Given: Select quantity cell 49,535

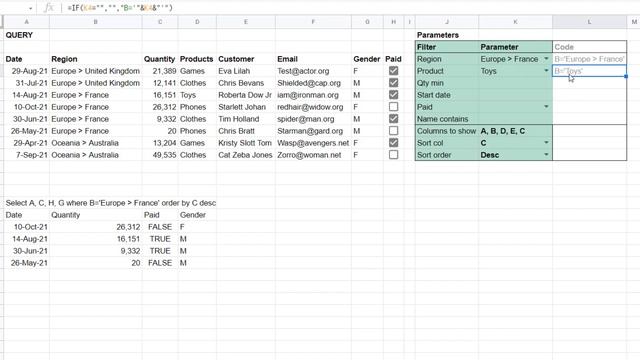Looking at the screenshot, I should (x=160, y=155).
